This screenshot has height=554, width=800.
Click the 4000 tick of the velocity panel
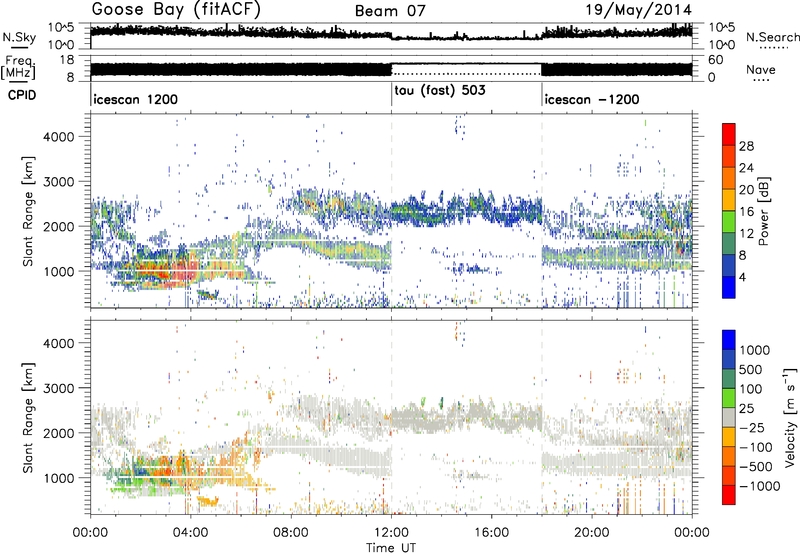coord(59,343)
